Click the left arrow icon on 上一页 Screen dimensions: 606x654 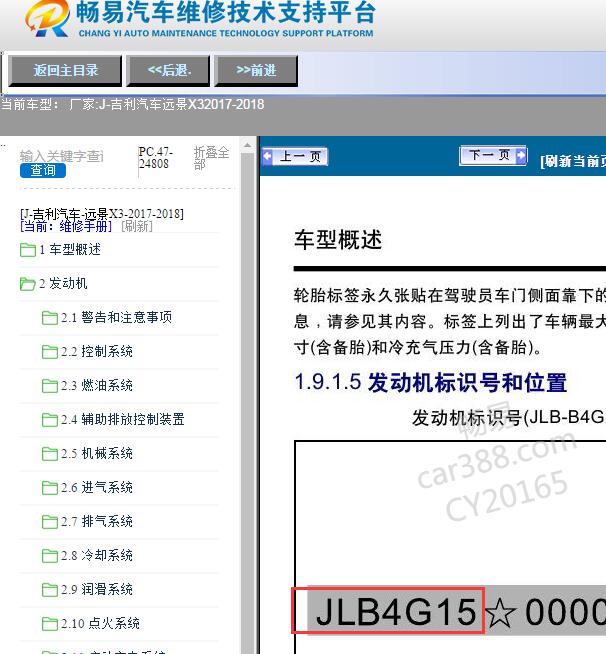click(x=267, y=157)
